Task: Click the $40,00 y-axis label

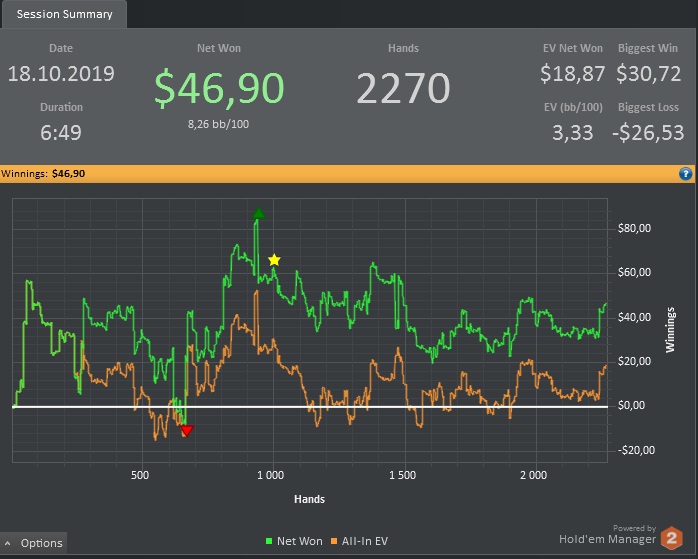Action: tap(634, 317)
